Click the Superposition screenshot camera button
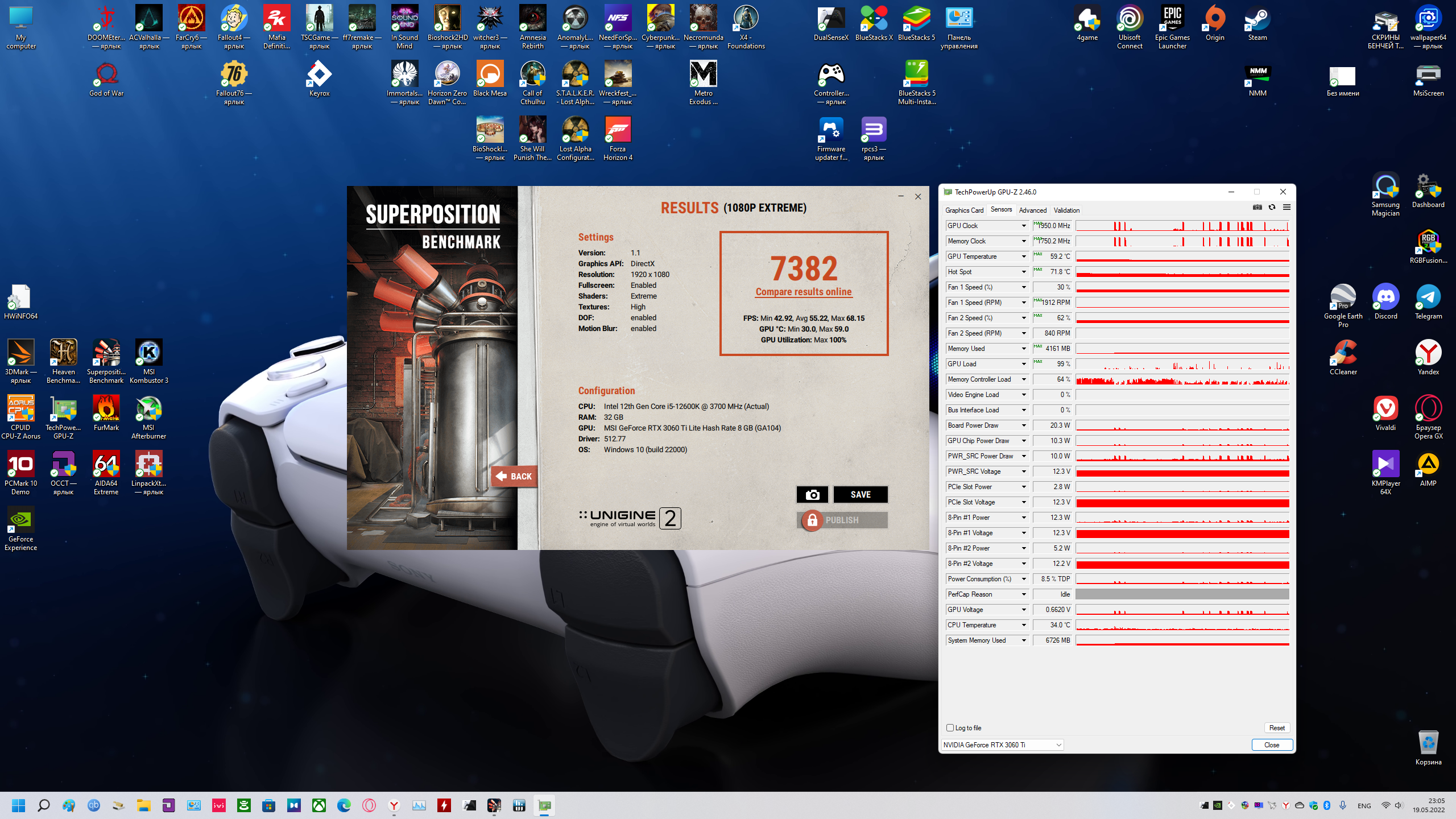 coord(812,494)
